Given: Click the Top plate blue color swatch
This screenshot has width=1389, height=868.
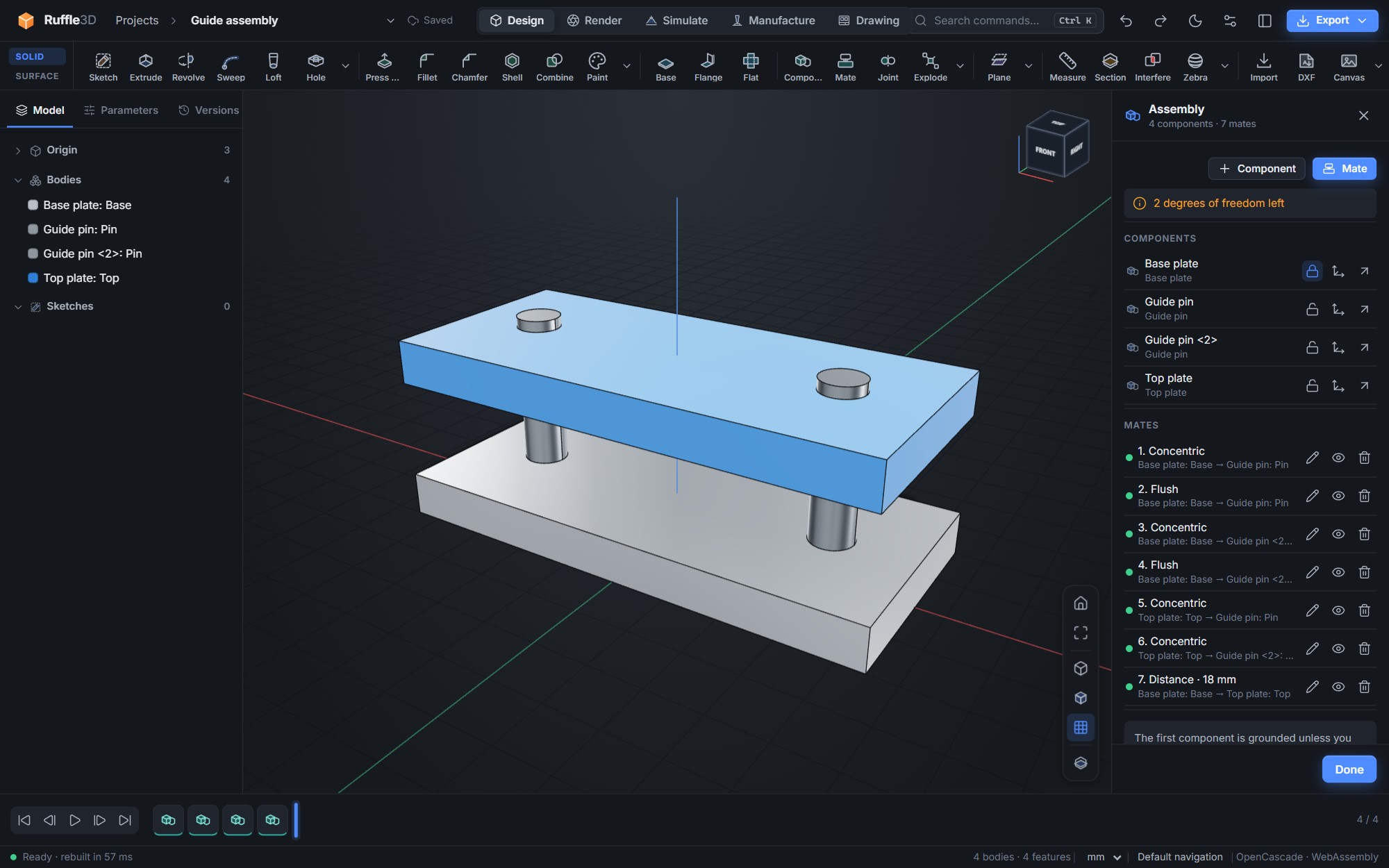Looking at the screenshot, I should point(33,278).
